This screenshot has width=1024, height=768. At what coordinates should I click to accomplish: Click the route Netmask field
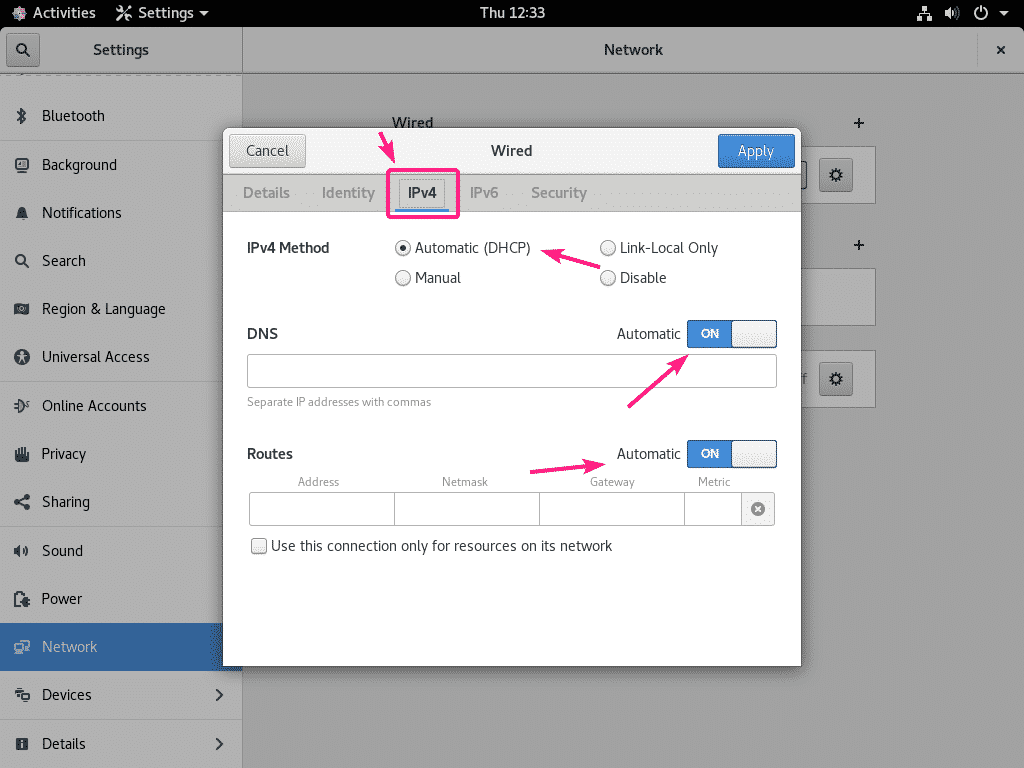click(467, 509)
